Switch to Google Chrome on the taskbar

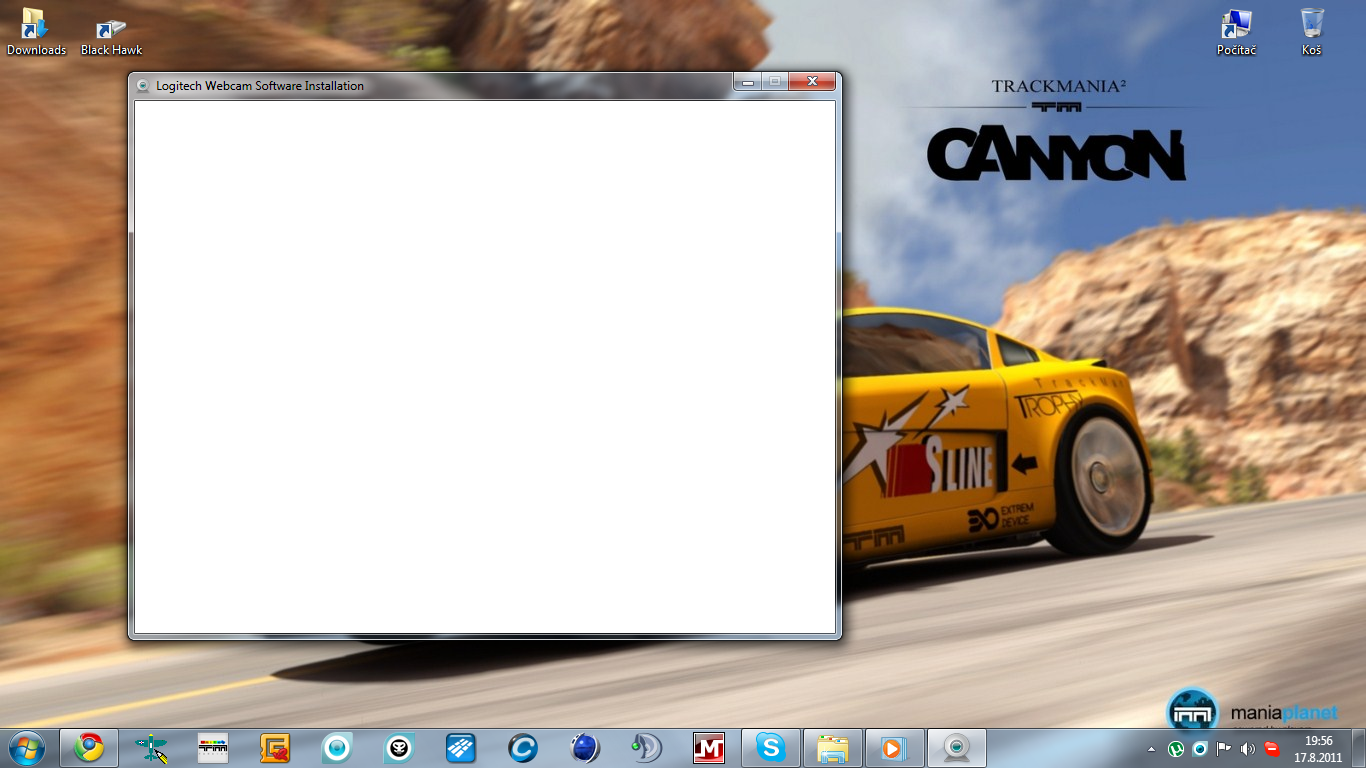(x=89, y=747)
